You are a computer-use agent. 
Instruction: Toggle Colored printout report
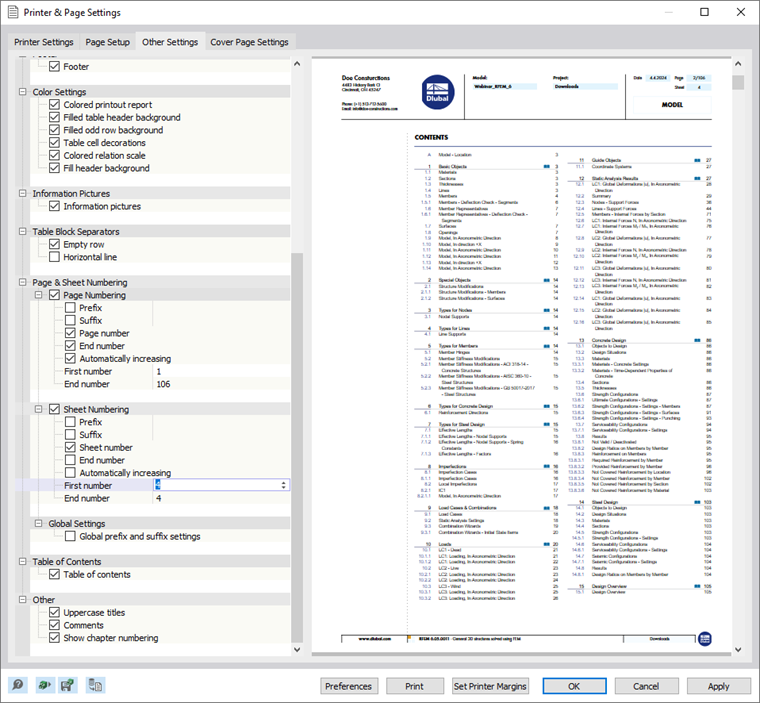(54, 105)
